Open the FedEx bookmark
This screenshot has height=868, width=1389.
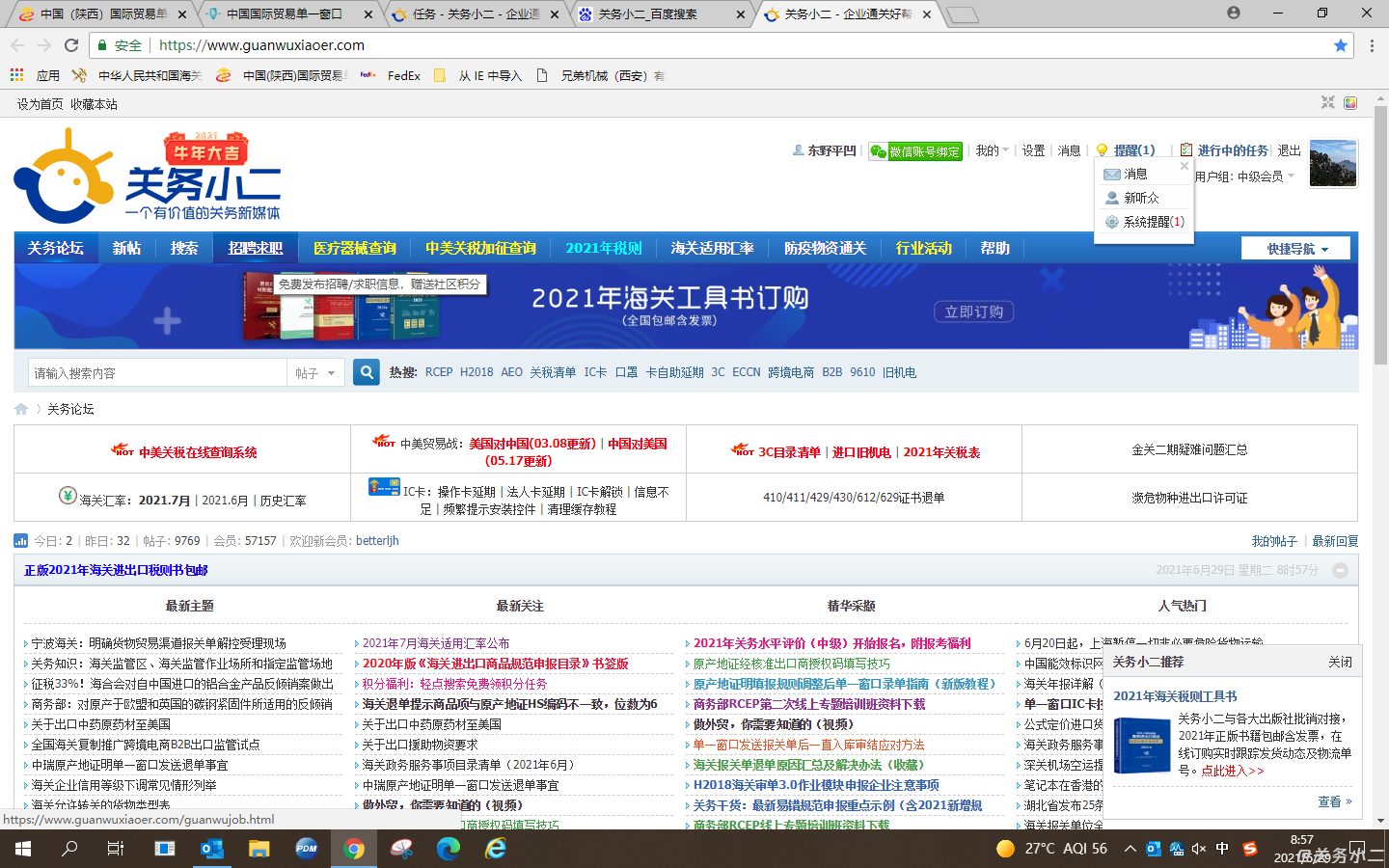[x=391, y=75]
